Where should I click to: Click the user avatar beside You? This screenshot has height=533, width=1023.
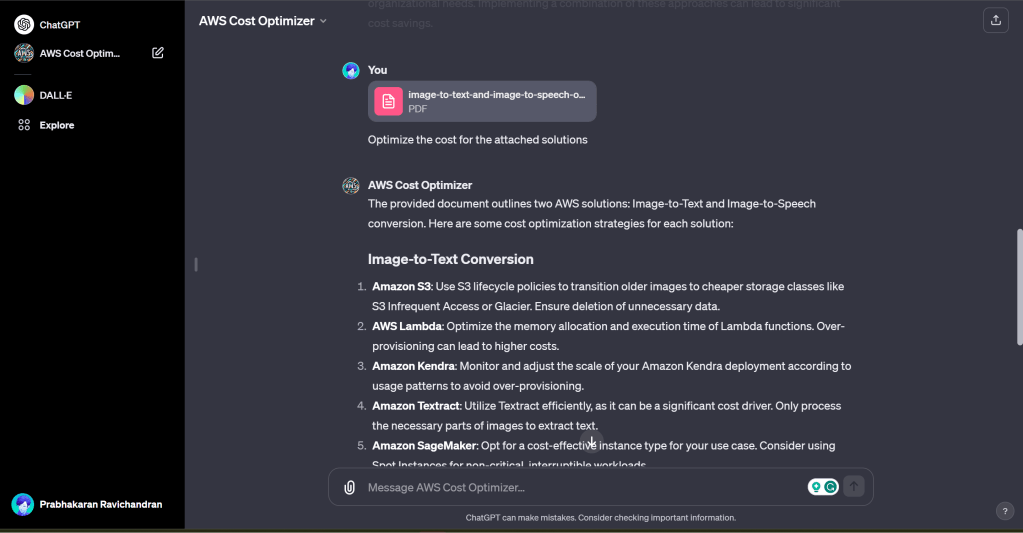351,70
